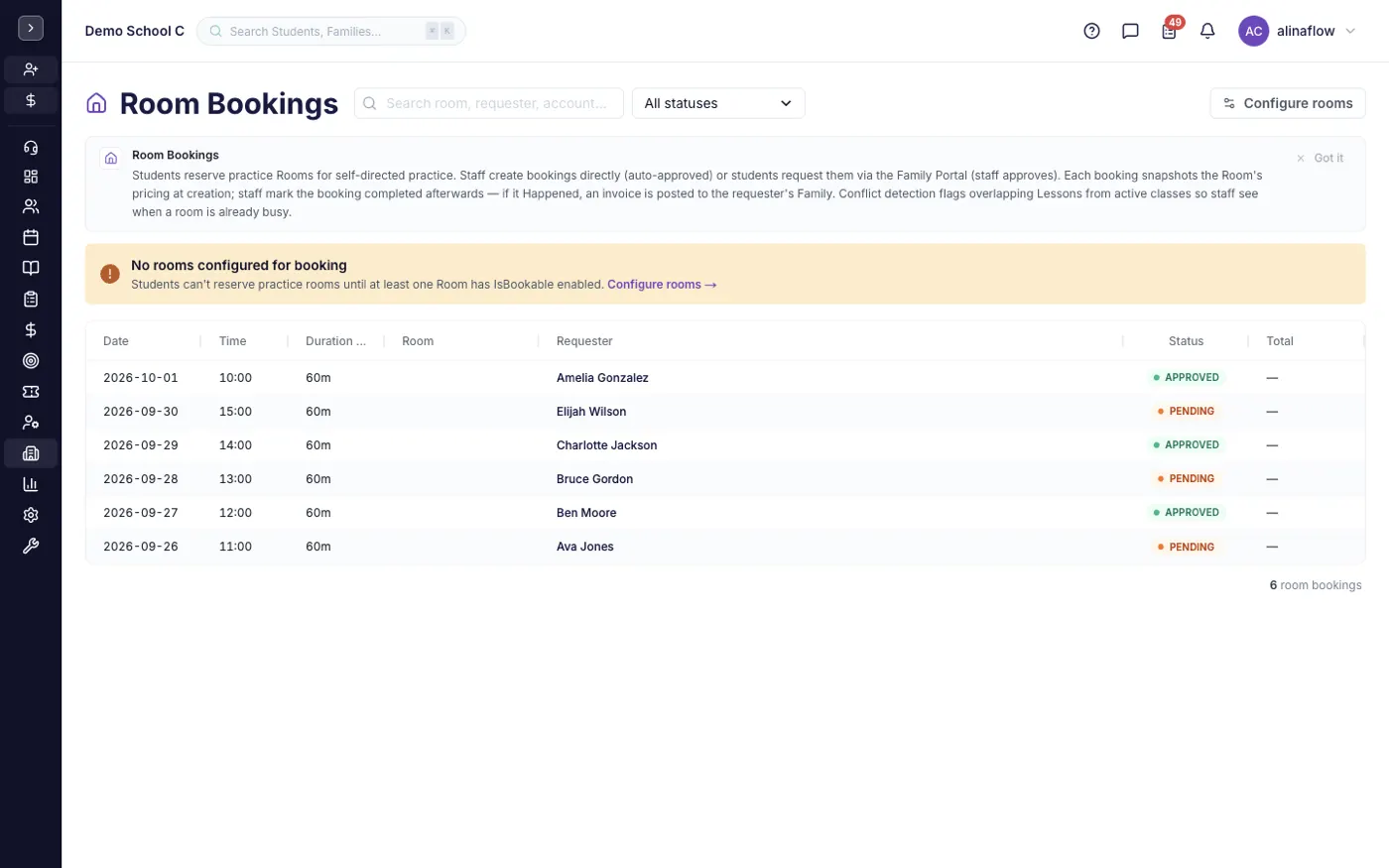The image size is (1389, 868).
Task: Click the date 2026-09-28
Action: click(x=141, y=478)
